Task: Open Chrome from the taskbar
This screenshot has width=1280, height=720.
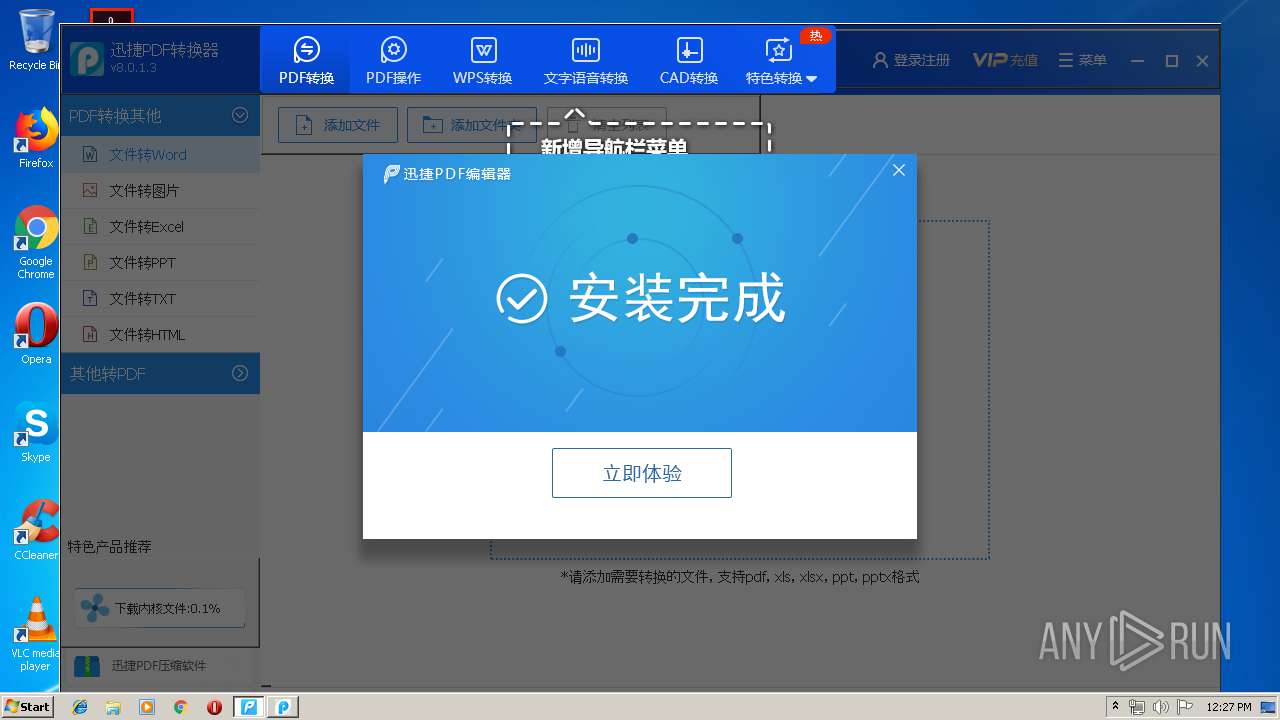Action: pos(180,707)
